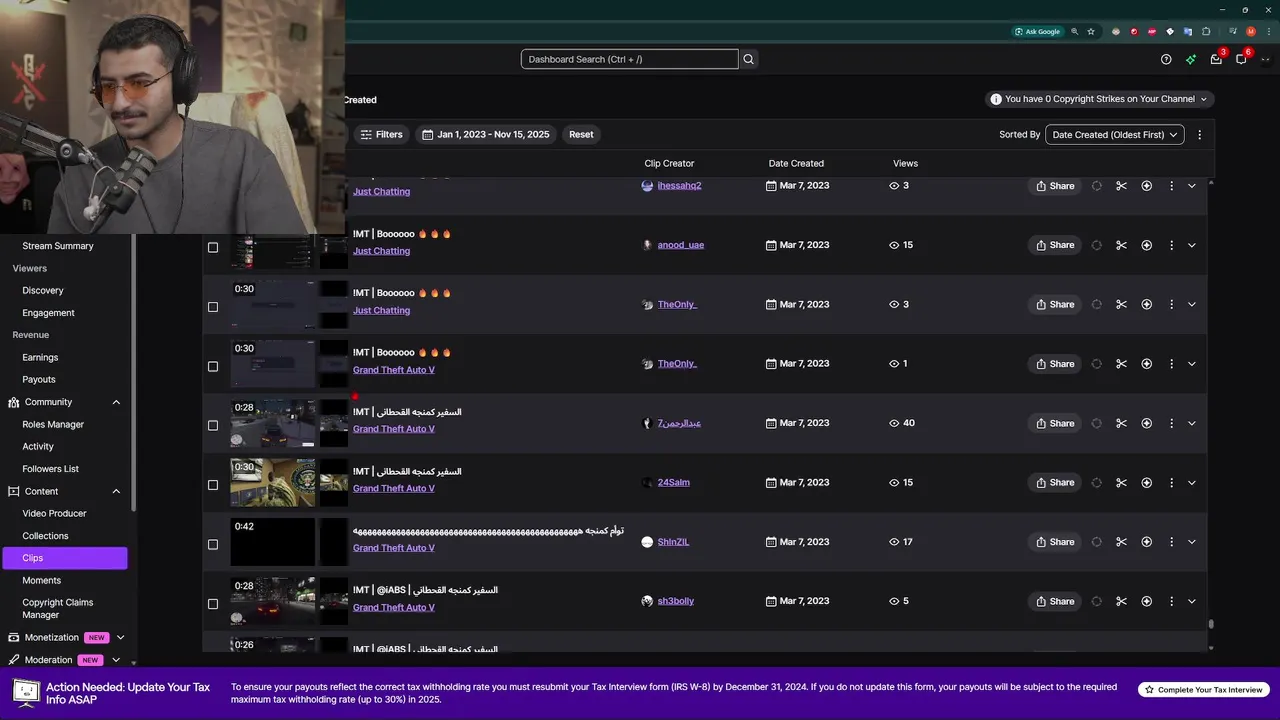The height and width of the screenshot is (720, 1280).
Task: Click the Reset filters button
Action: coord(581,134)
